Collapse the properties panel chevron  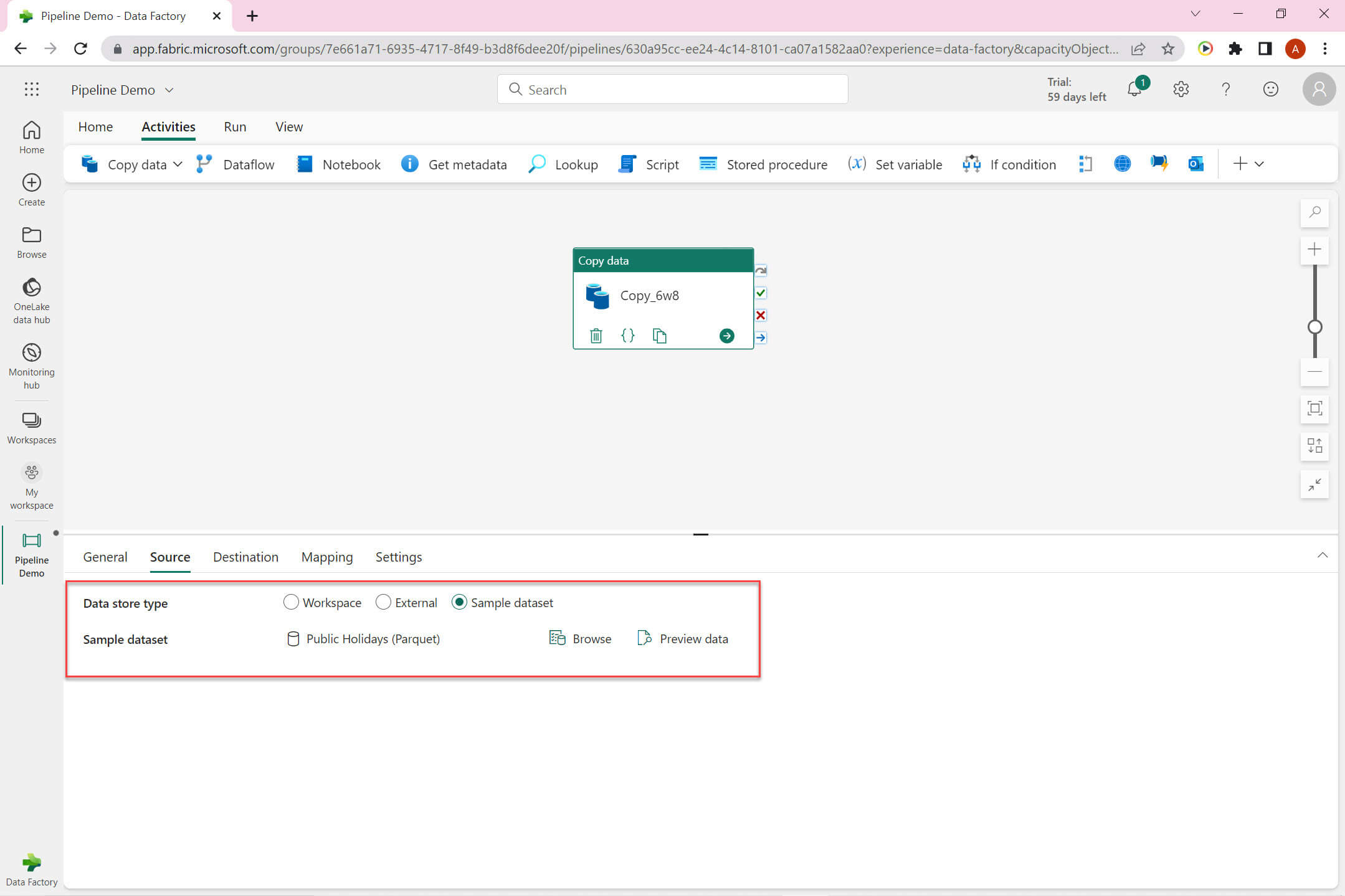click(x=1322, y=555)
